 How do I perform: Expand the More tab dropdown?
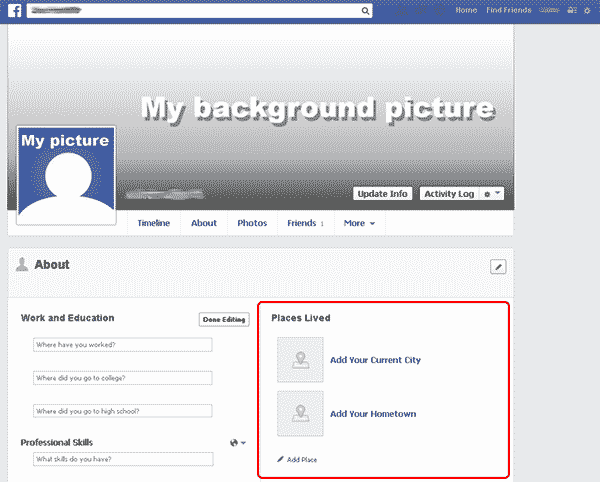359,223
